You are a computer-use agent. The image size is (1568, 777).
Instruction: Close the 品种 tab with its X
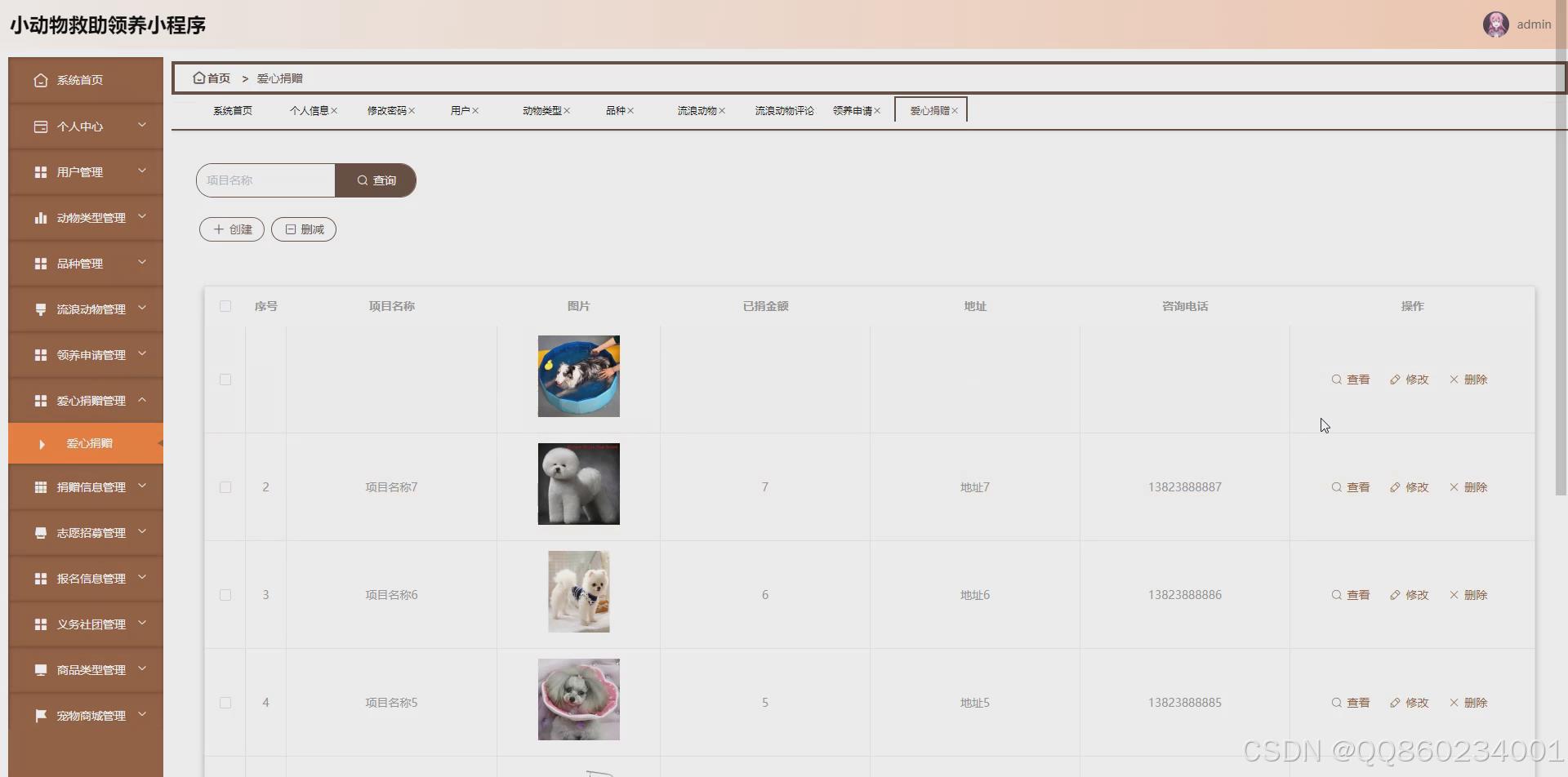(x=630, y=111)
